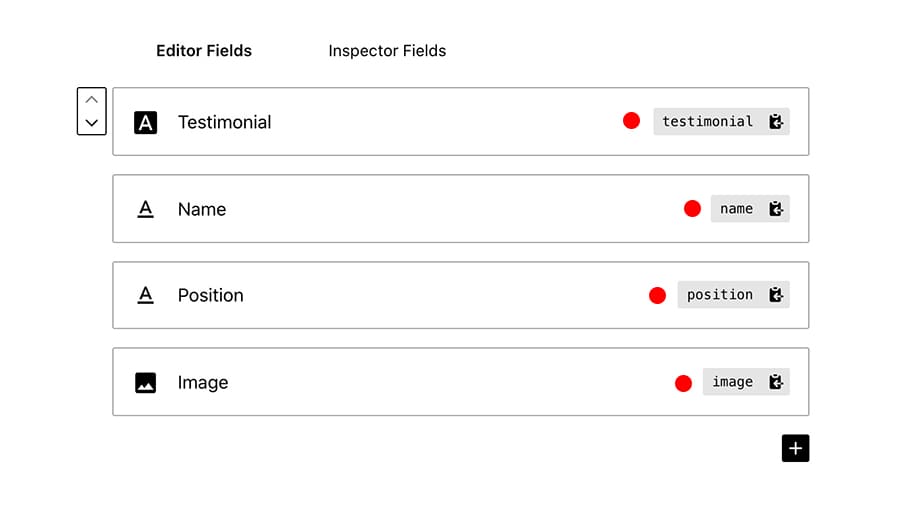Click red dot beside name slug

pyautogui.click(x=692, y=209)
